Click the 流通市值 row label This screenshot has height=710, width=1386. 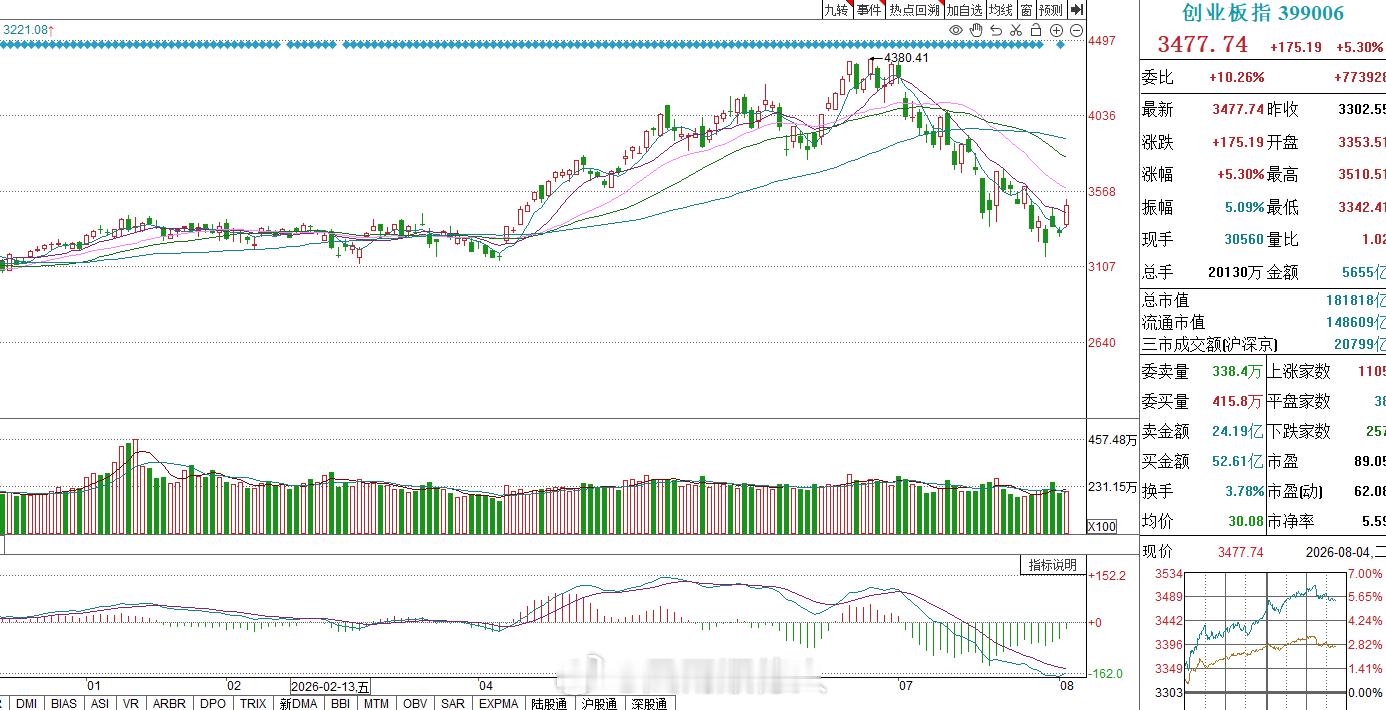(x=1174, y=322)
